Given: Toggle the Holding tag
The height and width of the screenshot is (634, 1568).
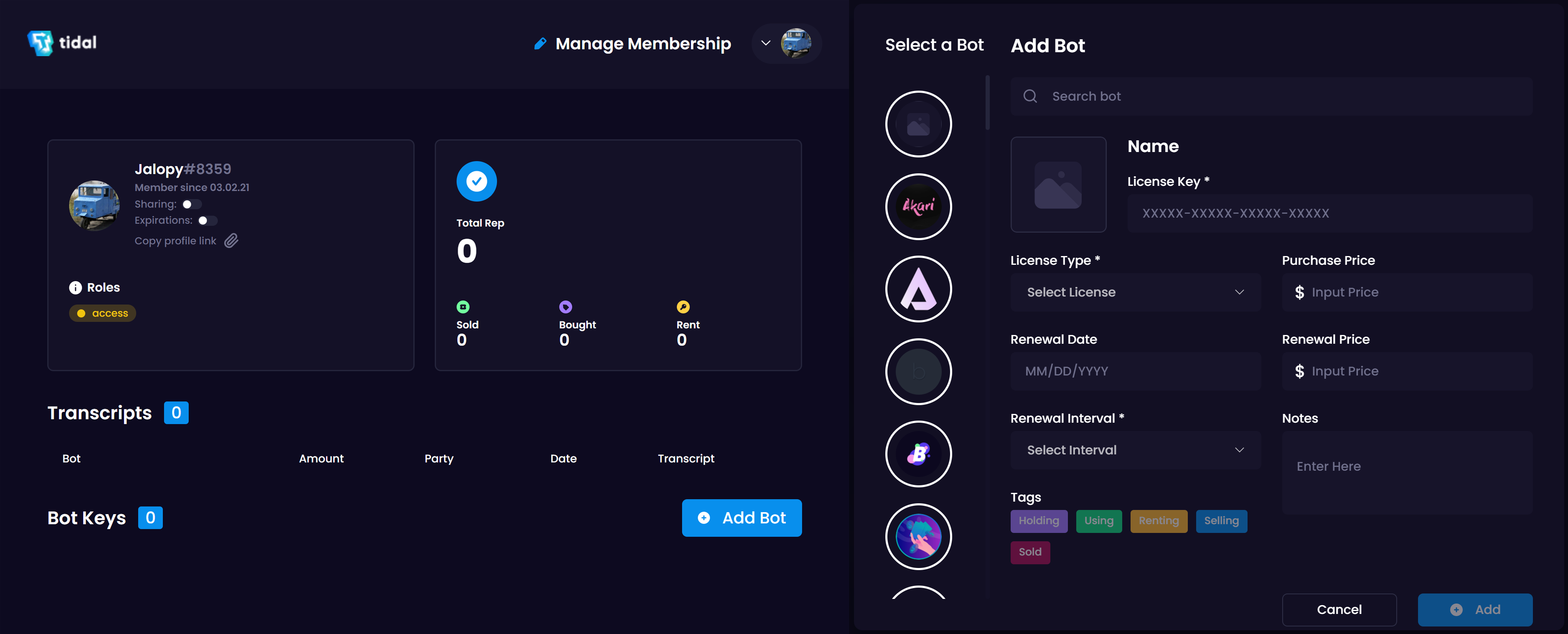Looking at the screenshot, I should click(1038, 521).
